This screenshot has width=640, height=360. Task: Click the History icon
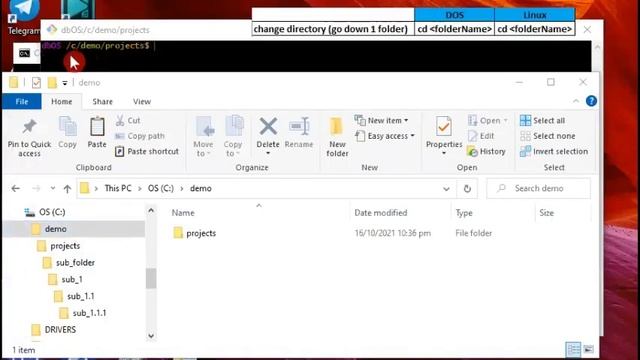[x=472, y=151]
